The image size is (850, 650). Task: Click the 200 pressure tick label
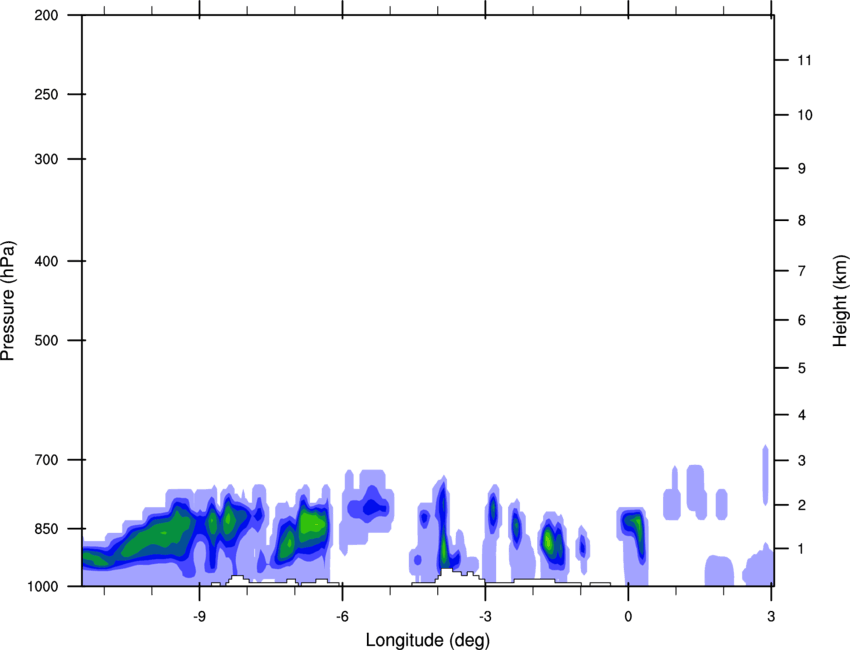pos(46,15)
